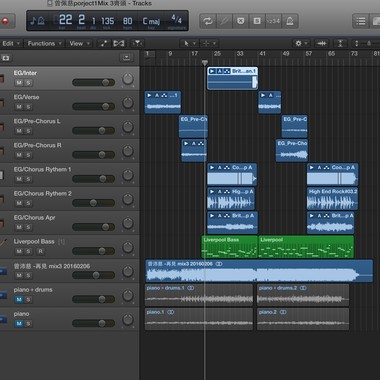This screenshot has width=380, height=380.
Task: Toggle the Metronome click button
Action: click(290, 21)
